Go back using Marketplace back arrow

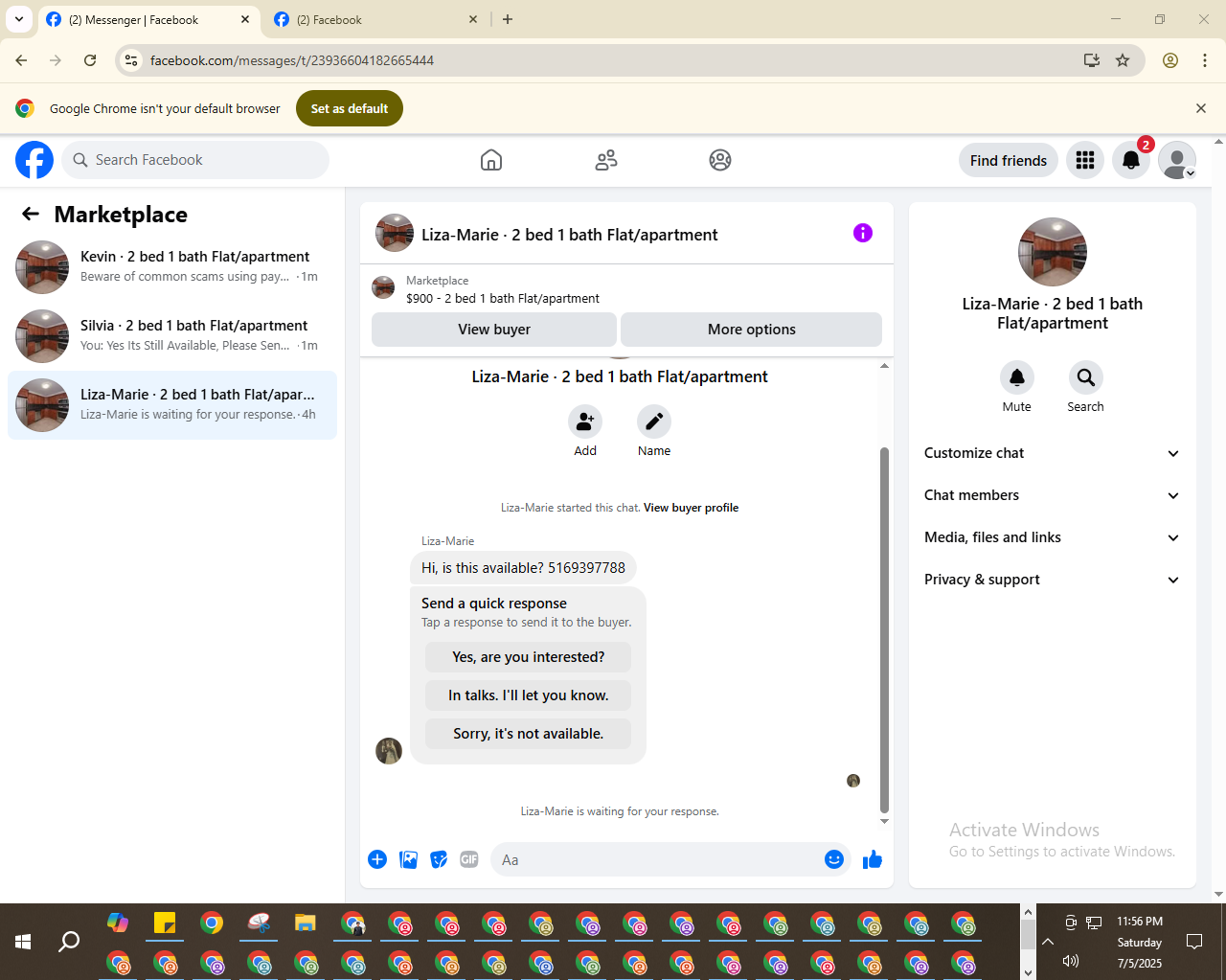pos(31,214)
